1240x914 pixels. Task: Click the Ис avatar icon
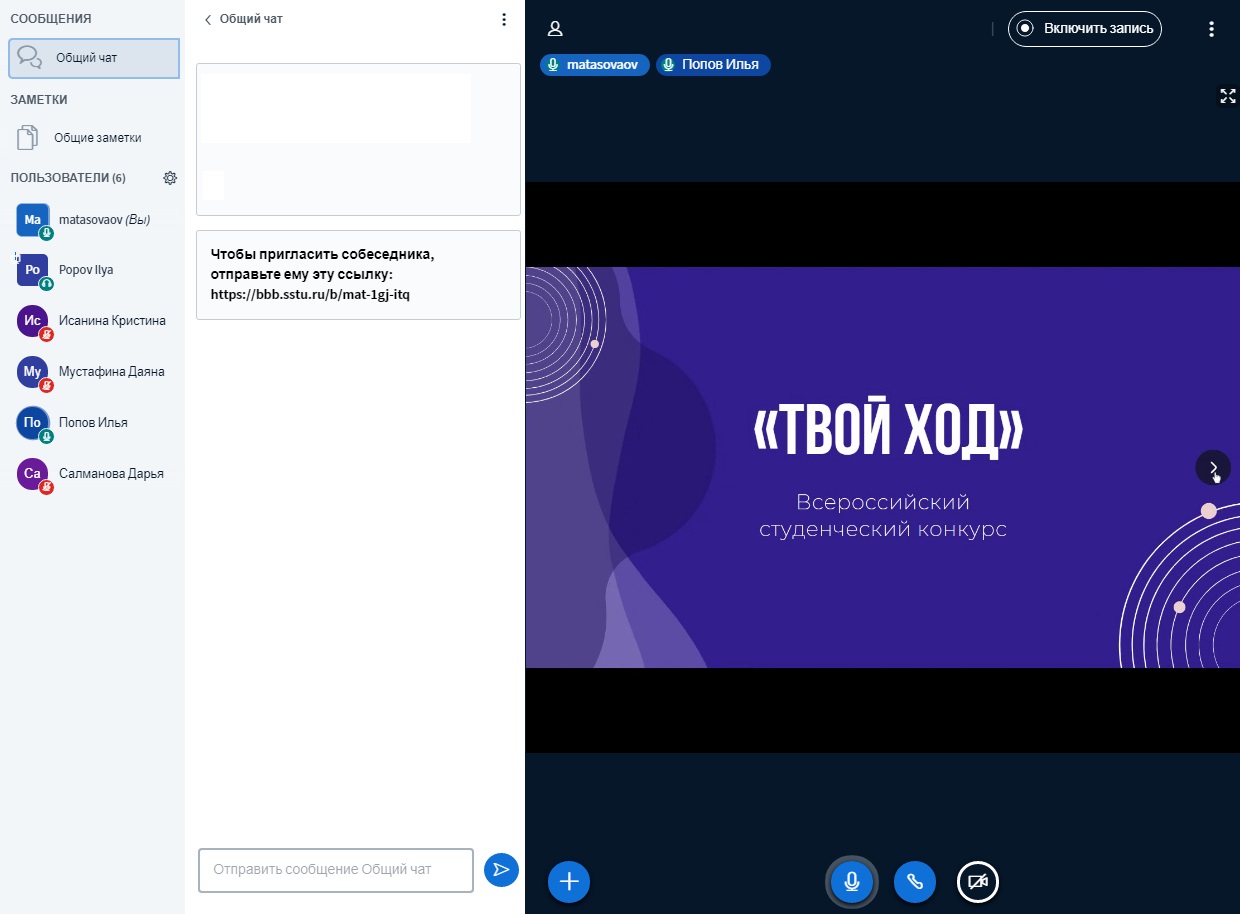[33, 321]
